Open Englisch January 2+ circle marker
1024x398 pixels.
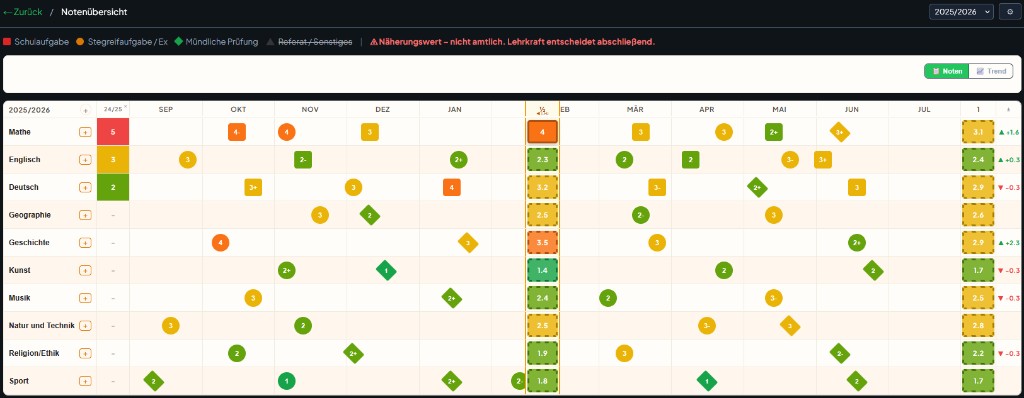[x=459, y=159]
